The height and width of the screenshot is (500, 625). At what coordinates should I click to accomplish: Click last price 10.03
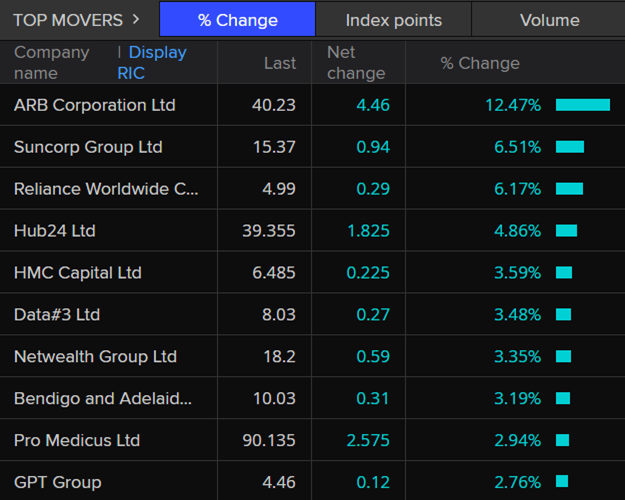pyautogui.click(x=274, y=398)
